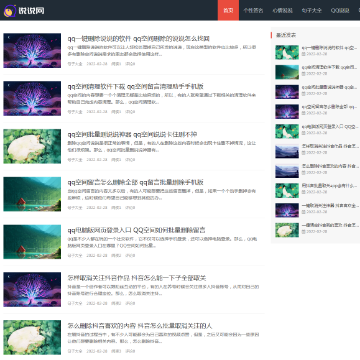The width and height of the screenshot is (360, 360).
Task: Click calendar icon under sidebar 'qq空间清理软件下载'
Action: 304,73
